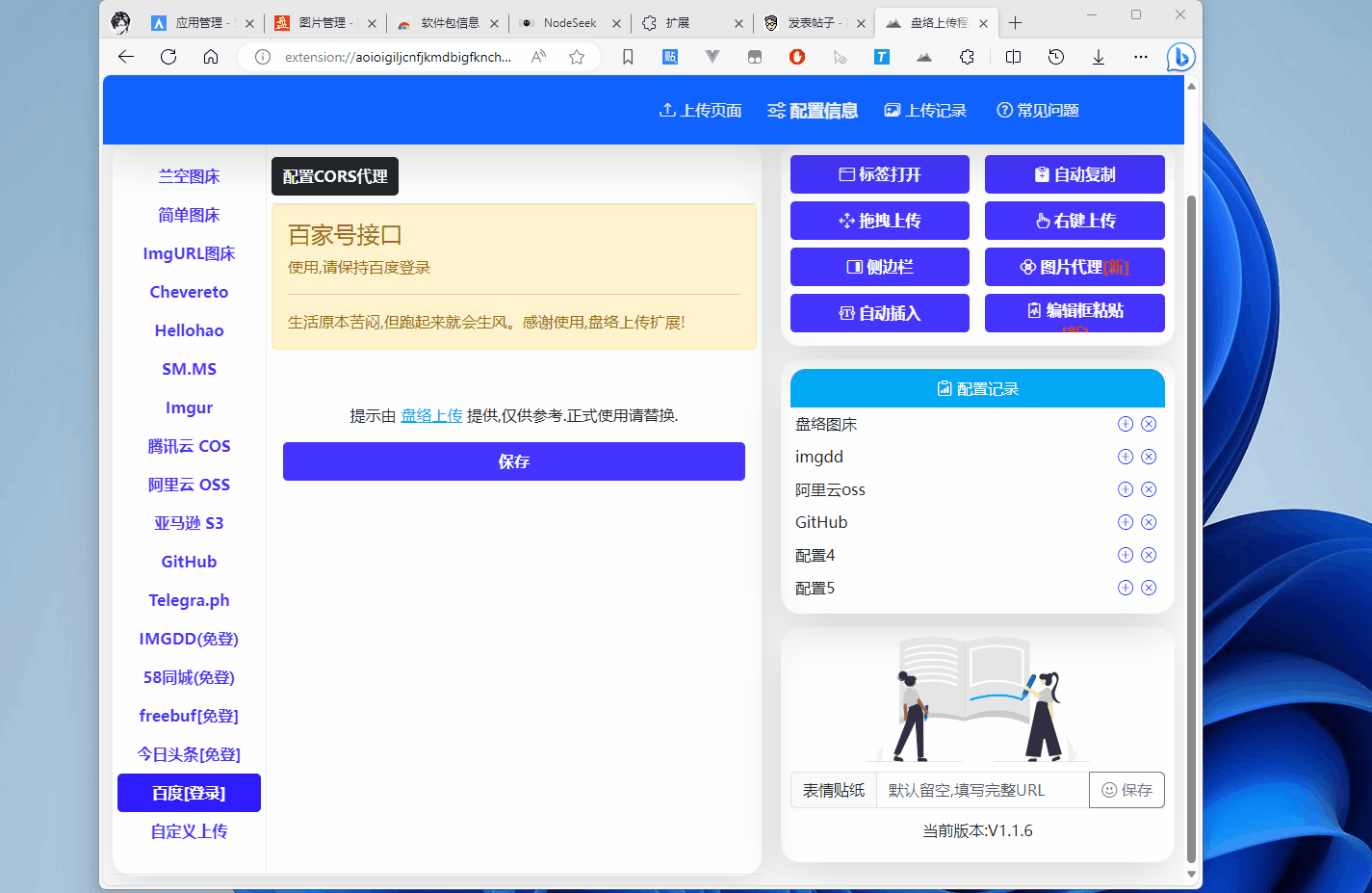Toggle the 自动插入 option
The width and height of the screenshot is (1372, 893).
[x=880, y=313]
